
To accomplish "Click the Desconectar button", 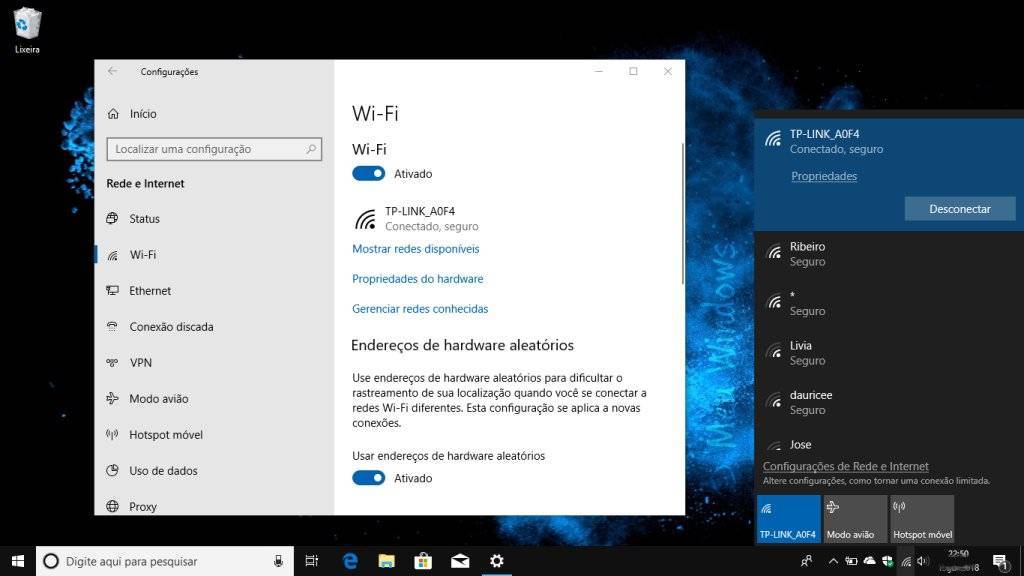I will pyautogui.click(x=959, y=209).
